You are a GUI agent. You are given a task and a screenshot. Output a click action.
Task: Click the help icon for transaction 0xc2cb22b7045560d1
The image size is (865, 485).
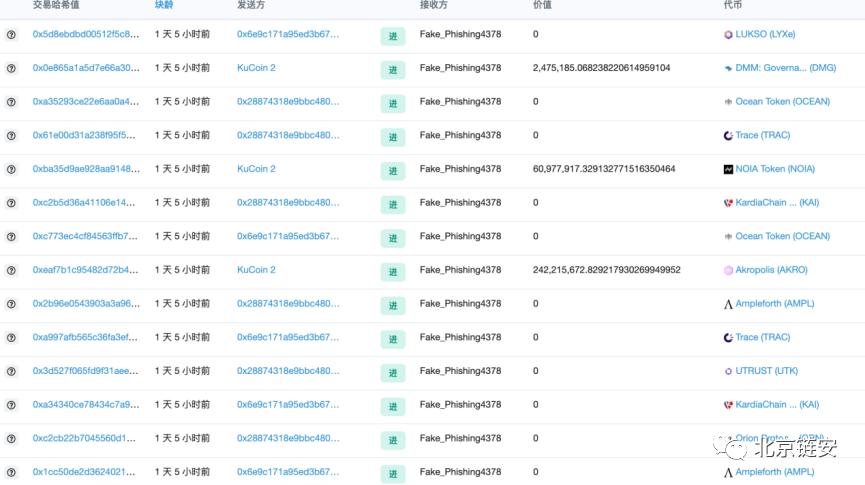[x=11, y=439]
